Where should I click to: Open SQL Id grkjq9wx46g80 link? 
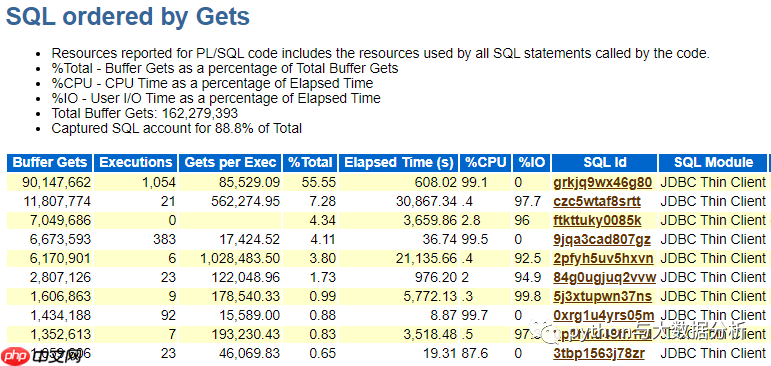tap(602, 183)
